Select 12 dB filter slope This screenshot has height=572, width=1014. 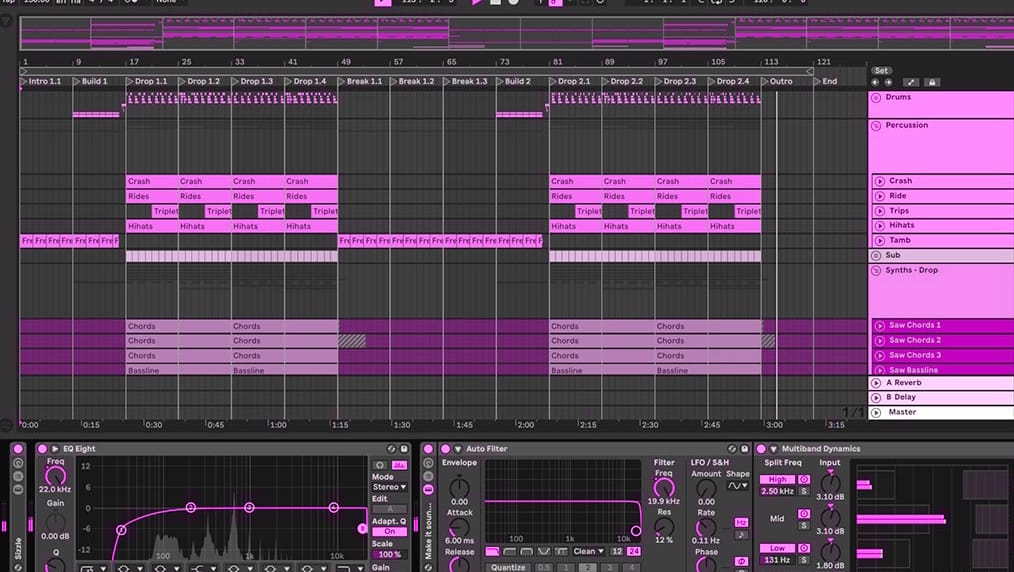[x=617, y=551]
